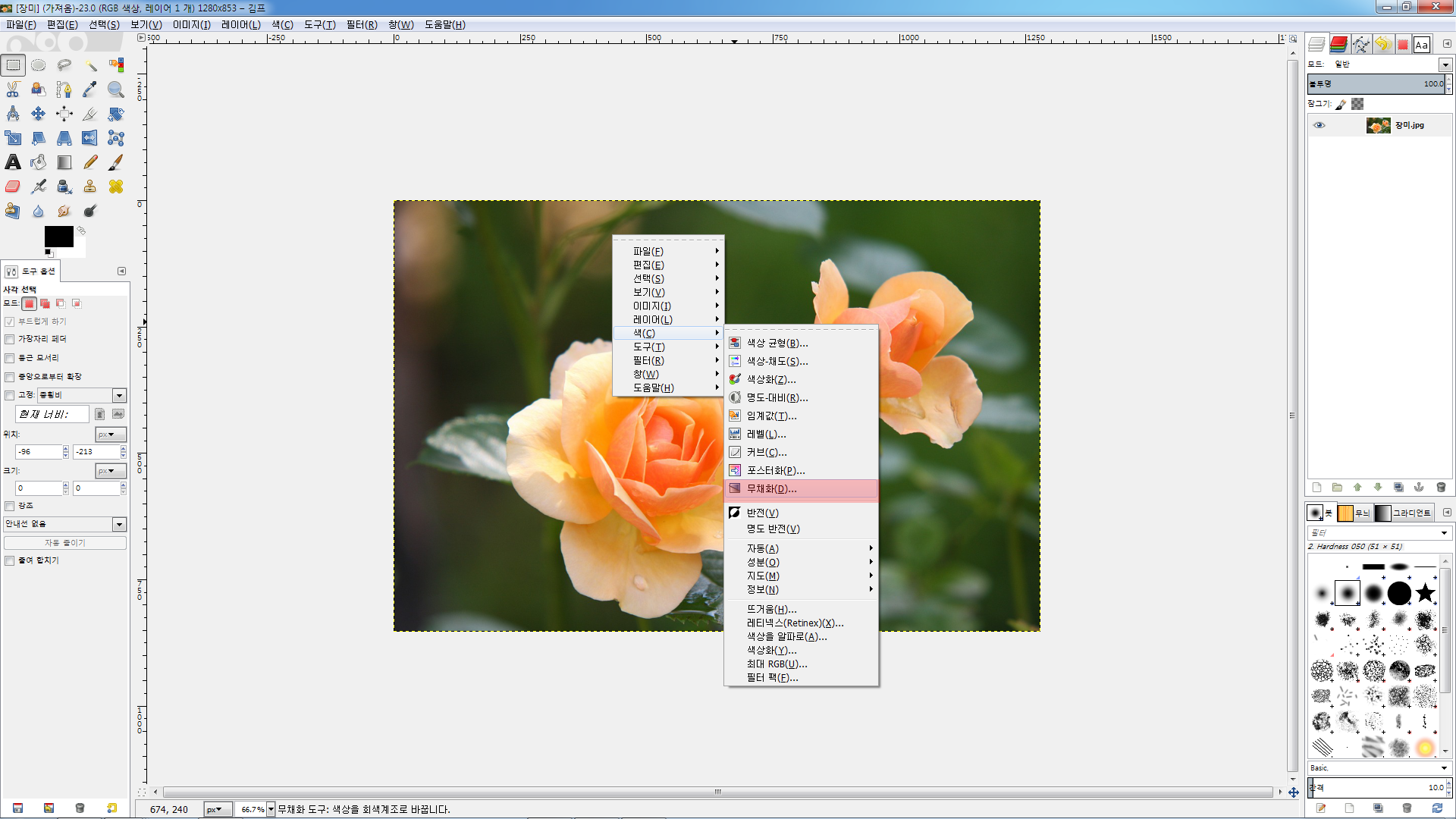
Task: Click the black foreground color swatch
Action: click(x=58, y=237)
